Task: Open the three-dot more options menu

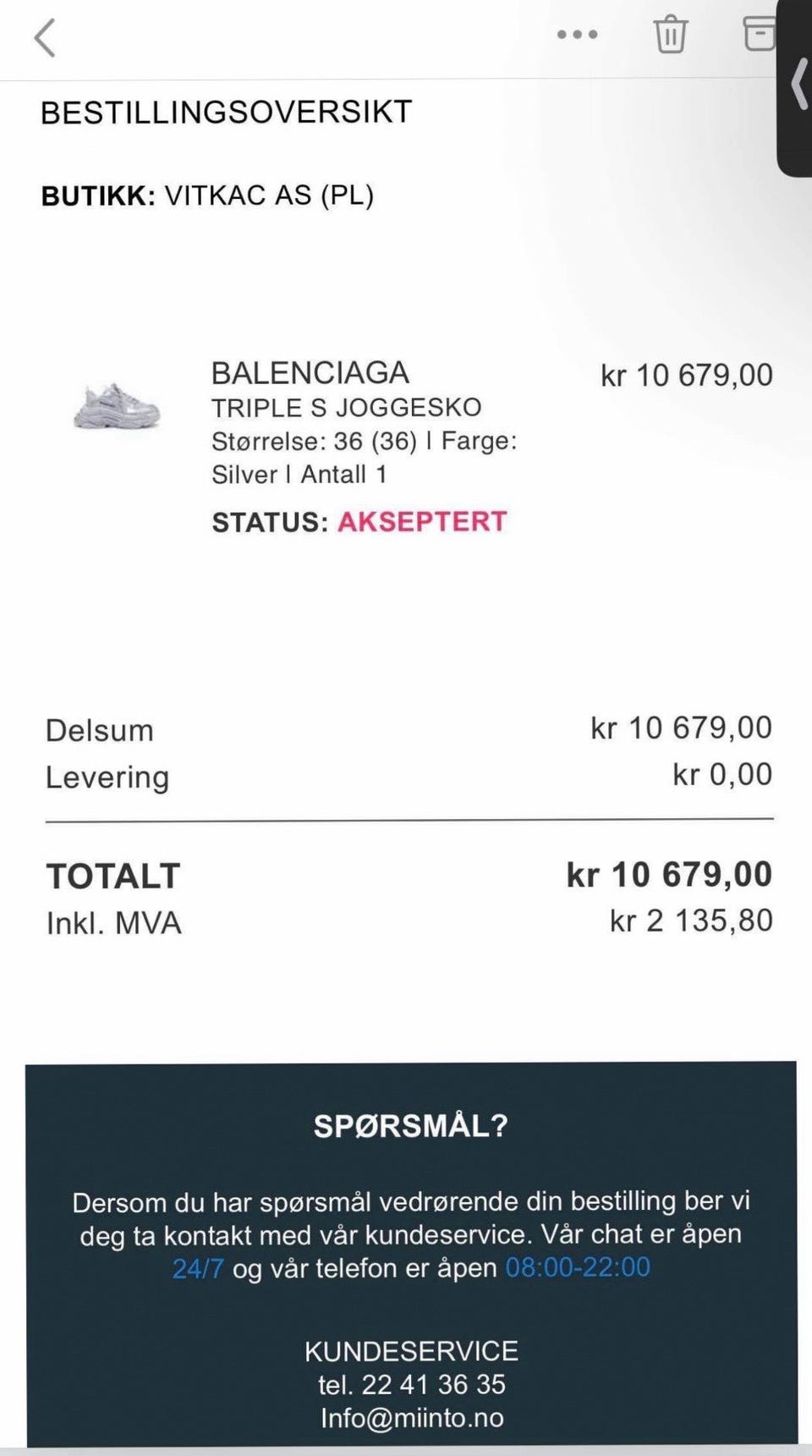Action: click(577, 35)
